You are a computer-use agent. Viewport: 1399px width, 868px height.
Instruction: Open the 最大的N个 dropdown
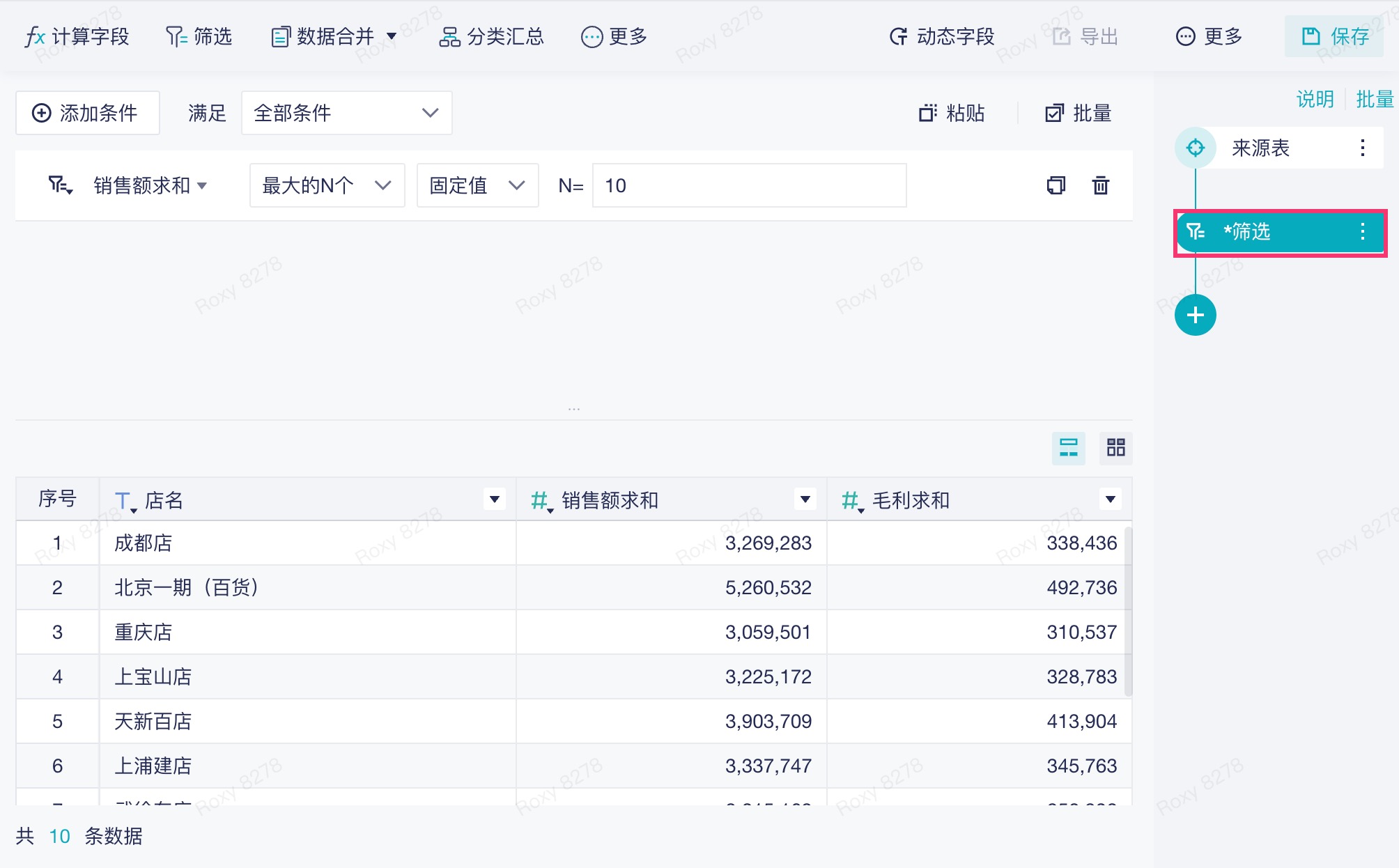pyautogui.click(x=327, y=185)
